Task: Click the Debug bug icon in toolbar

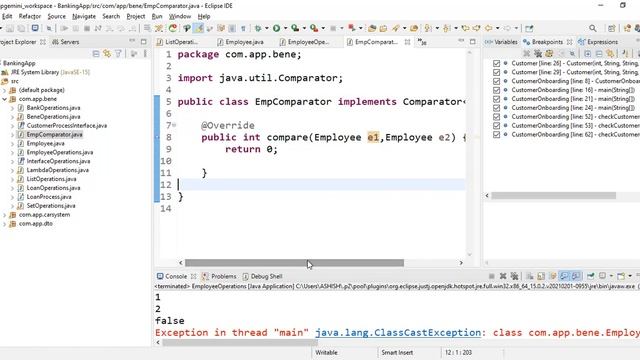Action: 258,28
